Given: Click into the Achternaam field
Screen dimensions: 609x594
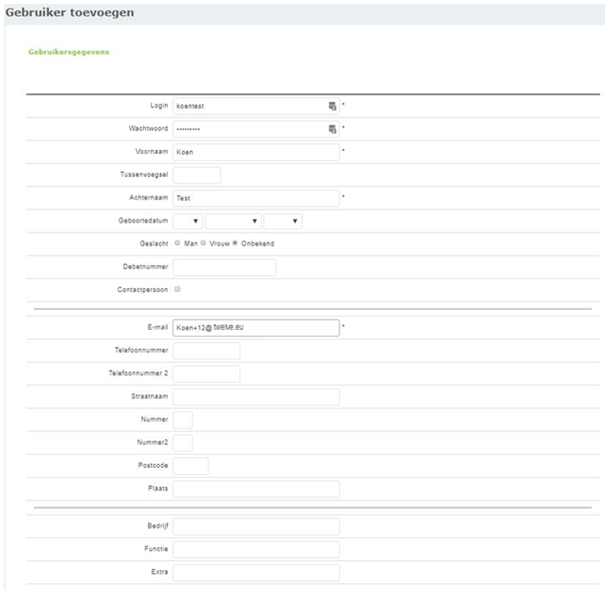Looking at the screenshot, I should (x=256, y=198).
